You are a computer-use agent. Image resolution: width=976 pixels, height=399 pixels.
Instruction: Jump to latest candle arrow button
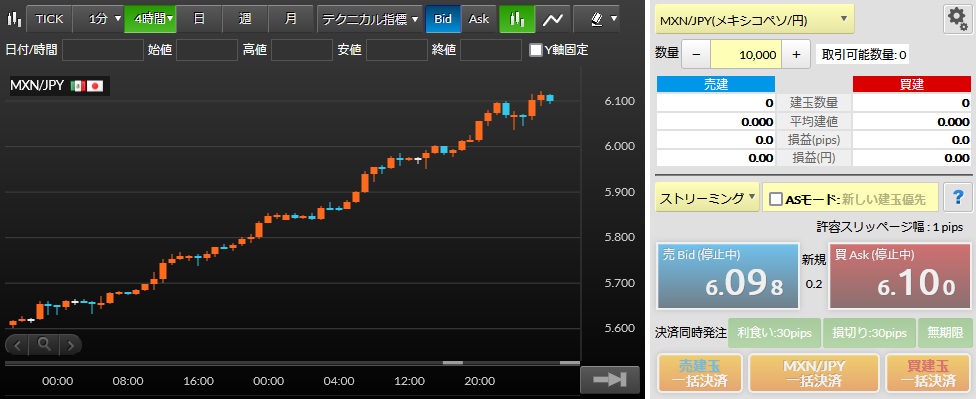point(609,380)
